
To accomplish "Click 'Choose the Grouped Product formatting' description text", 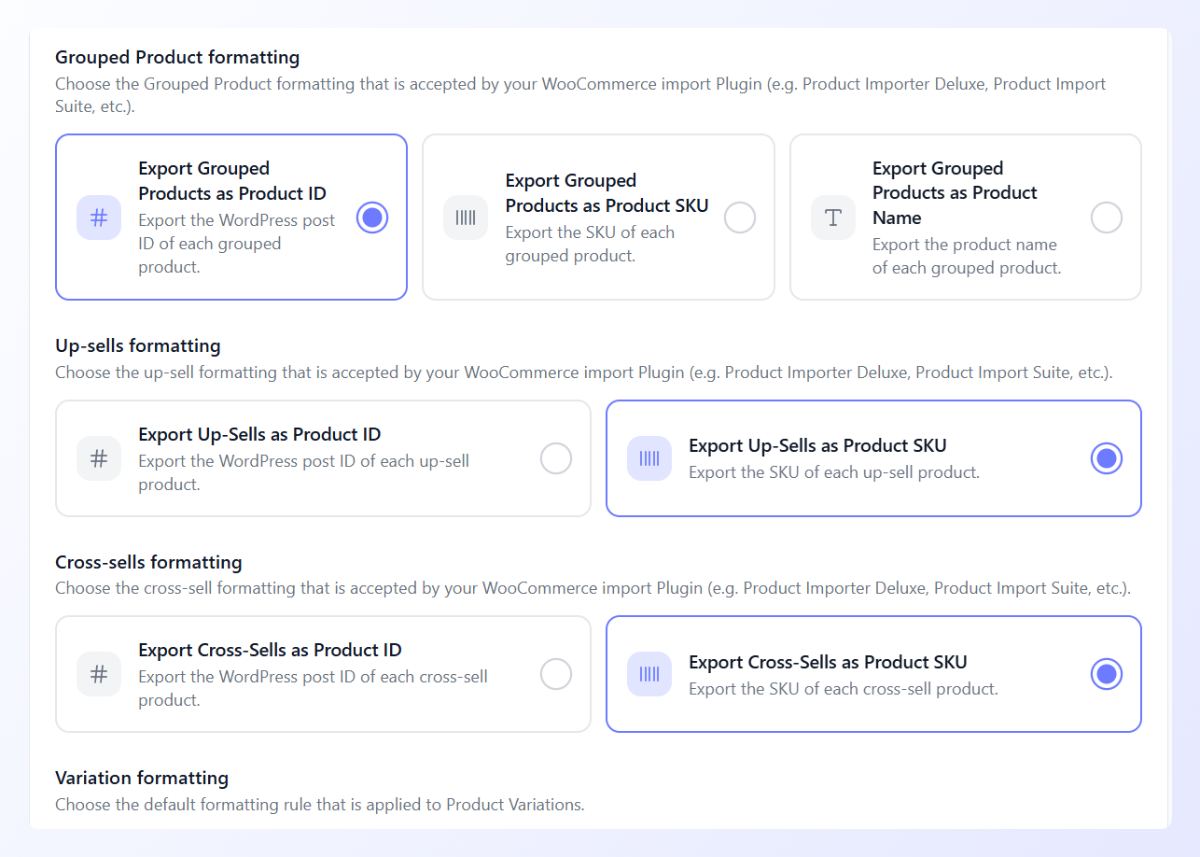I will (580, 95).
